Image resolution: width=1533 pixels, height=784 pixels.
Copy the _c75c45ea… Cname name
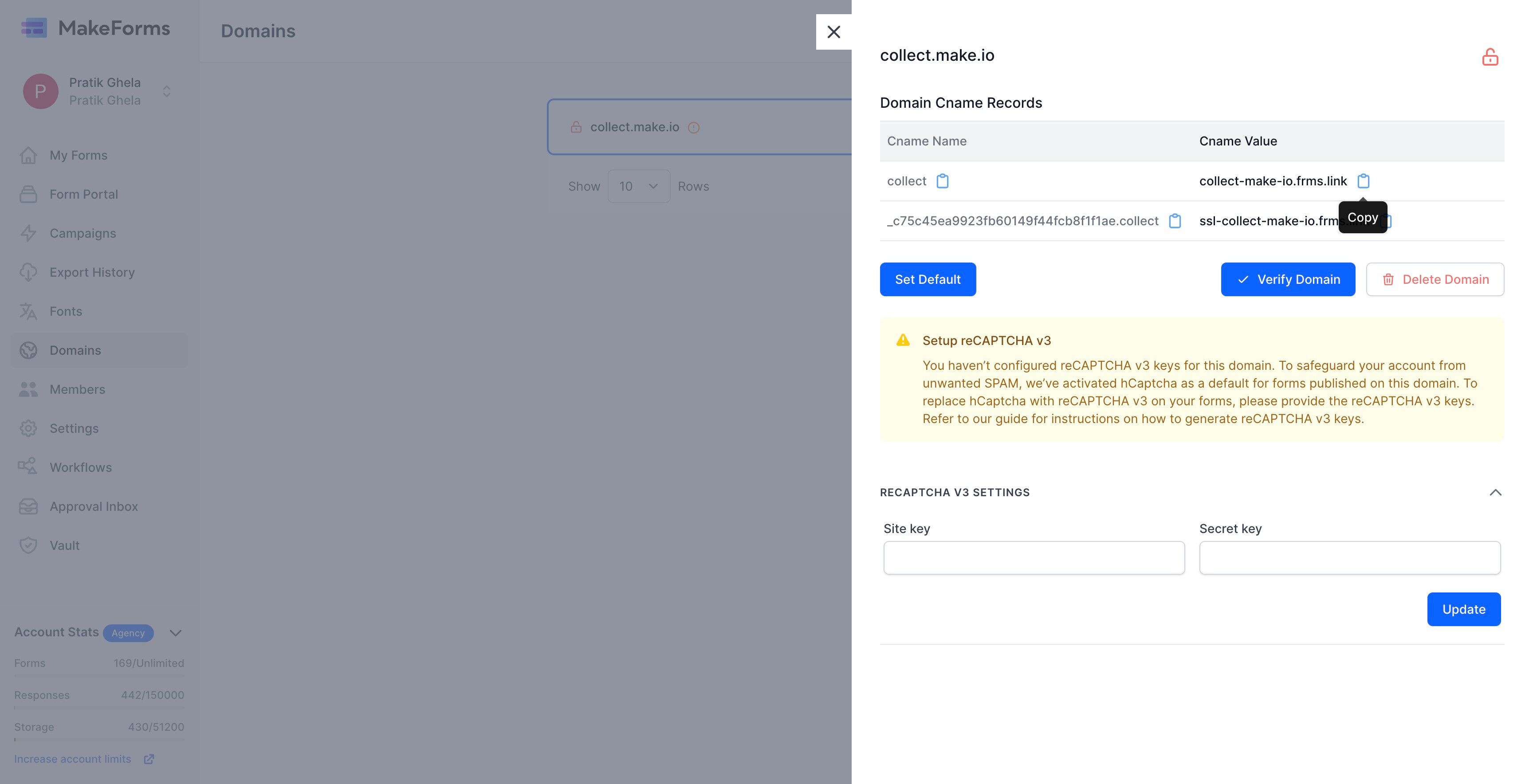[x=1174, y=221]
